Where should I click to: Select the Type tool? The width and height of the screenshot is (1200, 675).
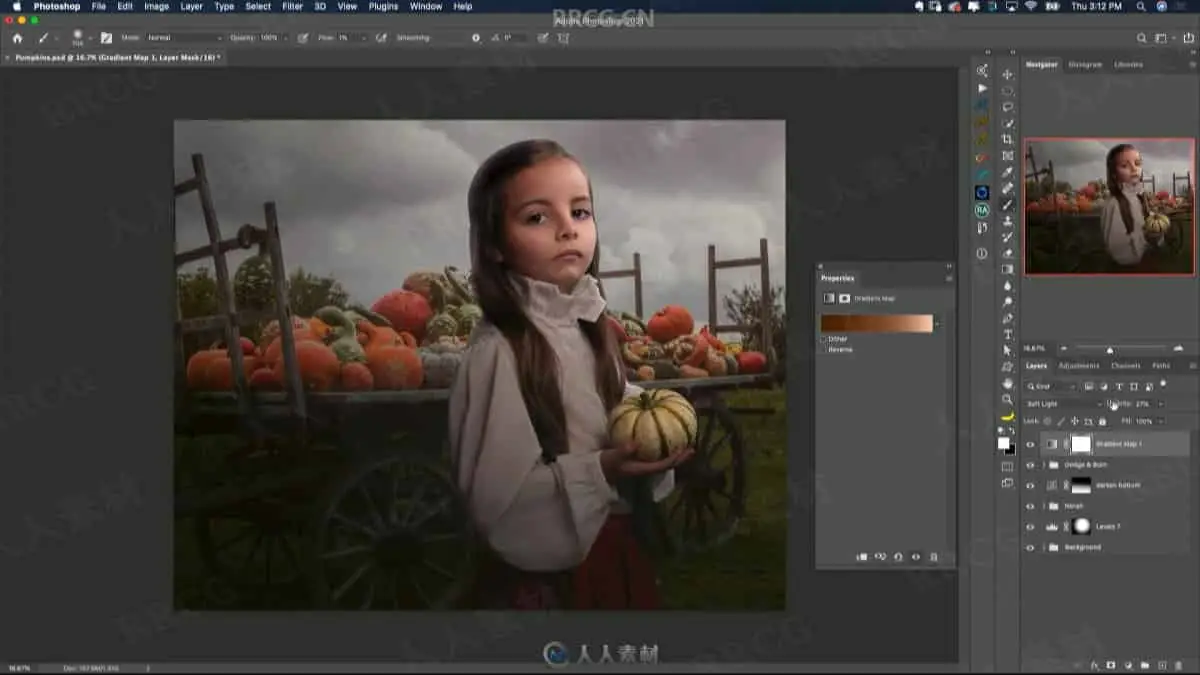1007,334
